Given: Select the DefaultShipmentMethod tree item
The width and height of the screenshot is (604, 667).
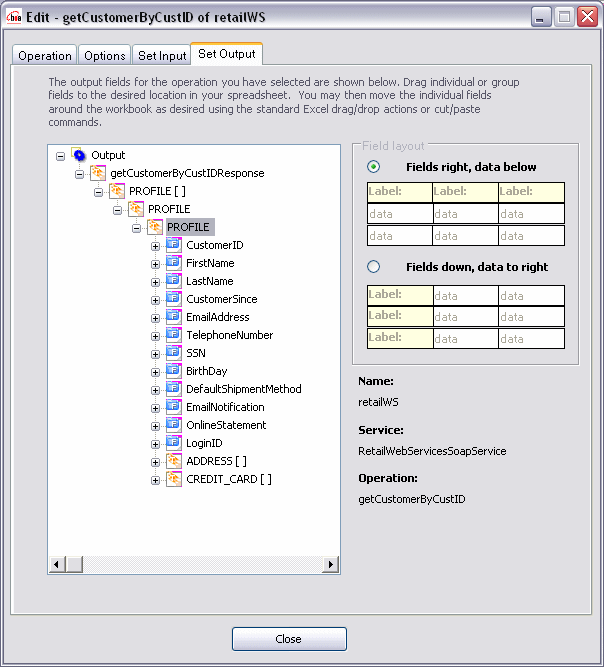Looking at the screenshot, I should (x=244, y=389).
